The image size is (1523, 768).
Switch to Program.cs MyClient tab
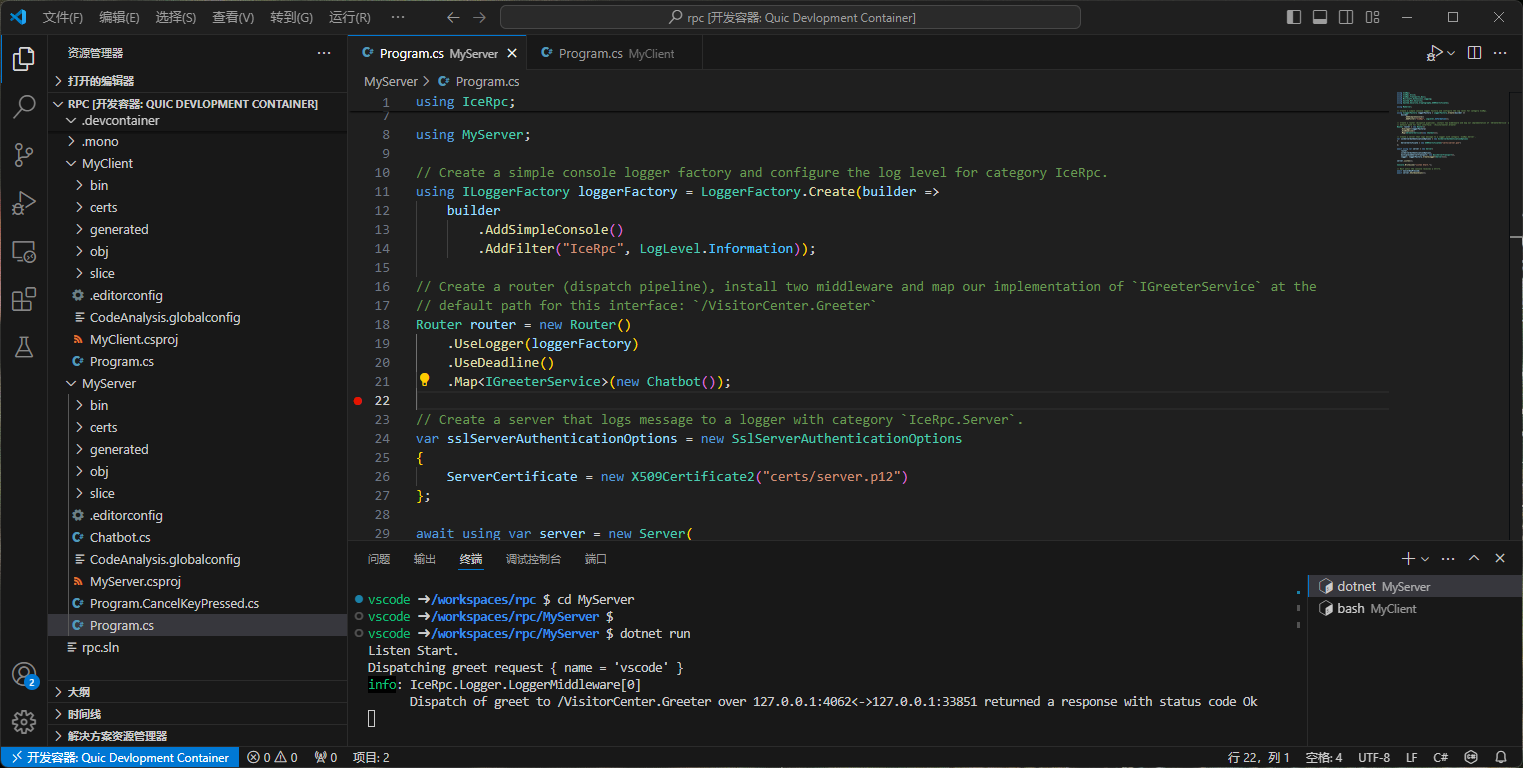click(616, 54)
